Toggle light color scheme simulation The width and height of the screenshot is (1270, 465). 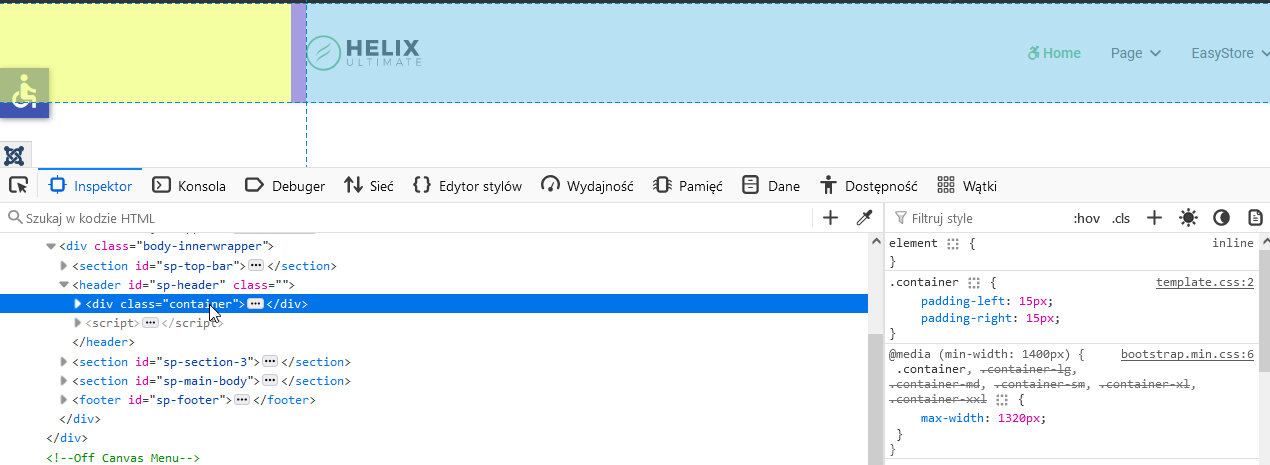(1188, 217)
